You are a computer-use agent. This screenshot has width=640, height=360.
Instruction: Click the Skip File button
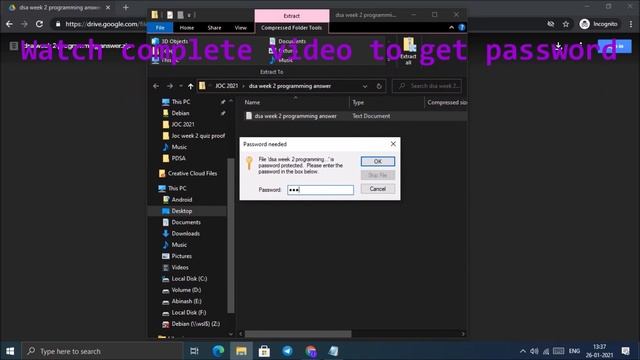(378, 175)
